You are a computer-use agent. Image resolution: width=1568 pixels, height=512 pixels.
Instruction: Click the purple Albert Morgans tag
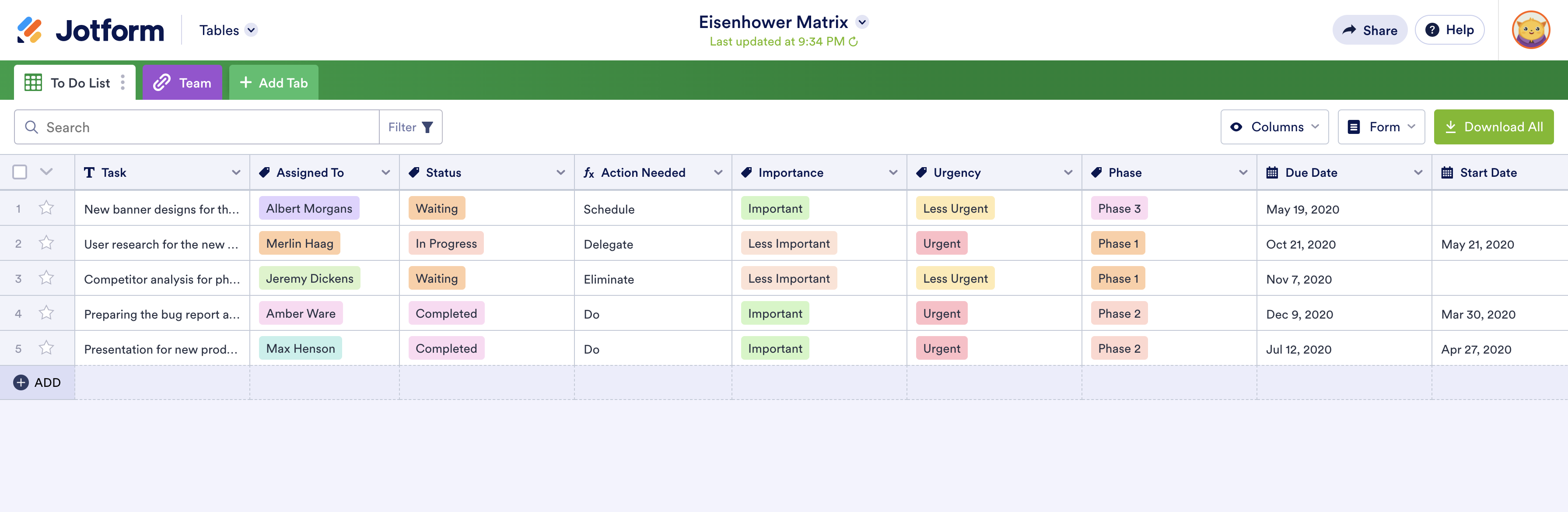click(x=308, y=208)
